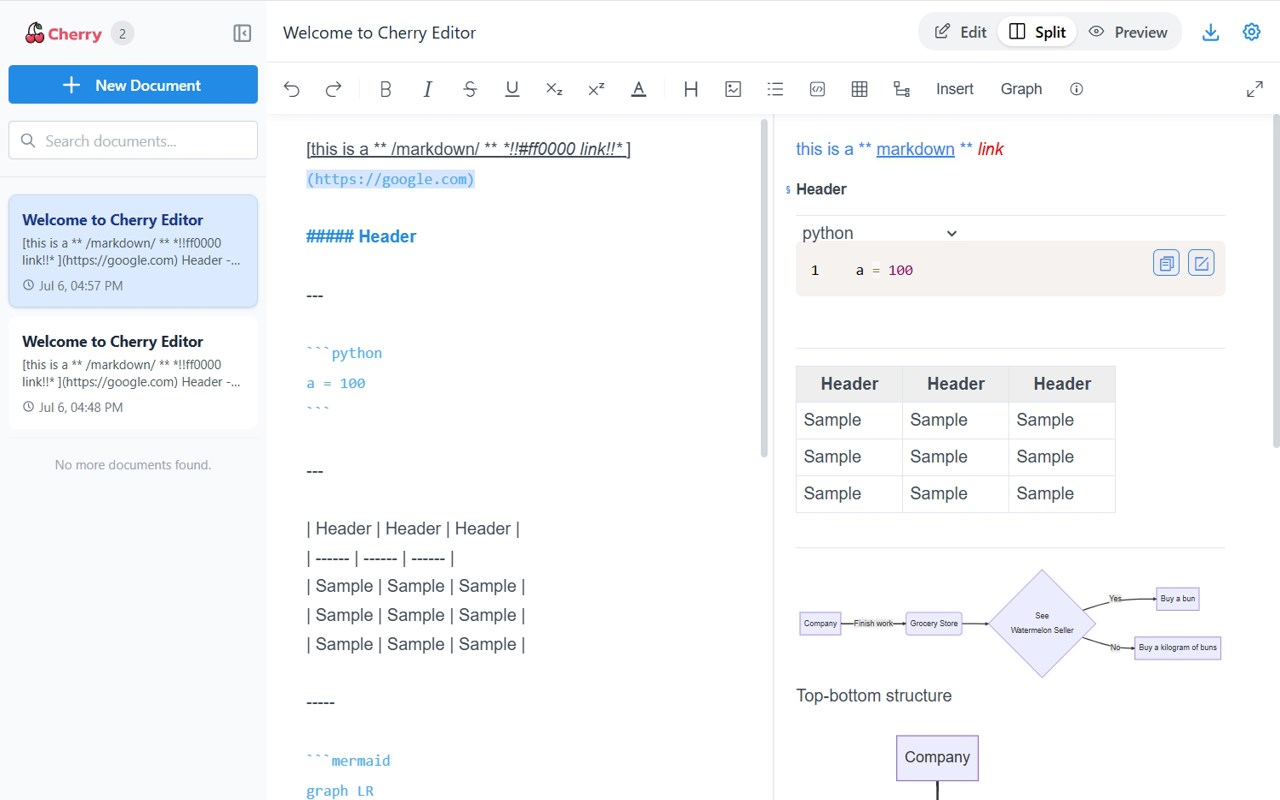The height and width of the screenshot is (800, 1280).
Task: Click the editor pane scrollbar
Action: click(765, 288)
